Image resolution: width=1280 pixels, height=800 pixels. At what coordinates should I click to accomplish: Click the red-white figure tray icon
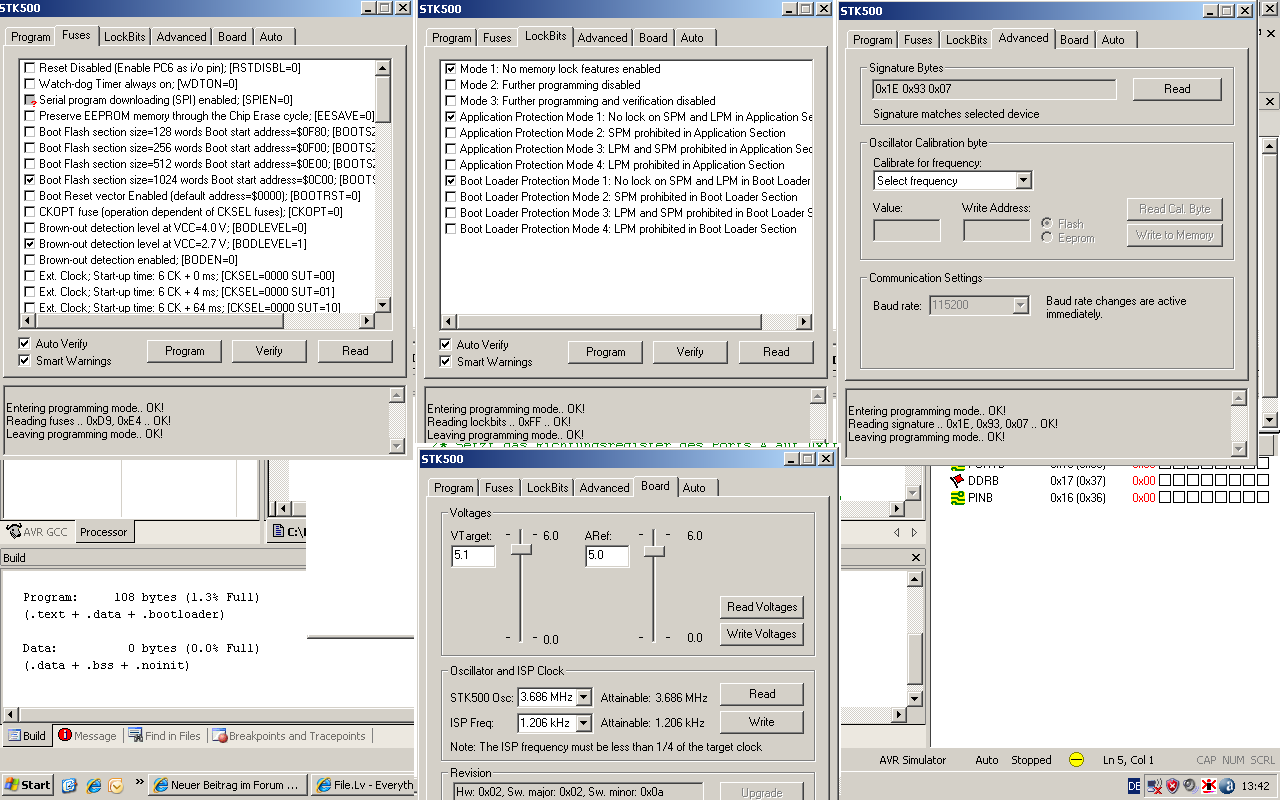pyautogui.click(x=1209, y=786)
